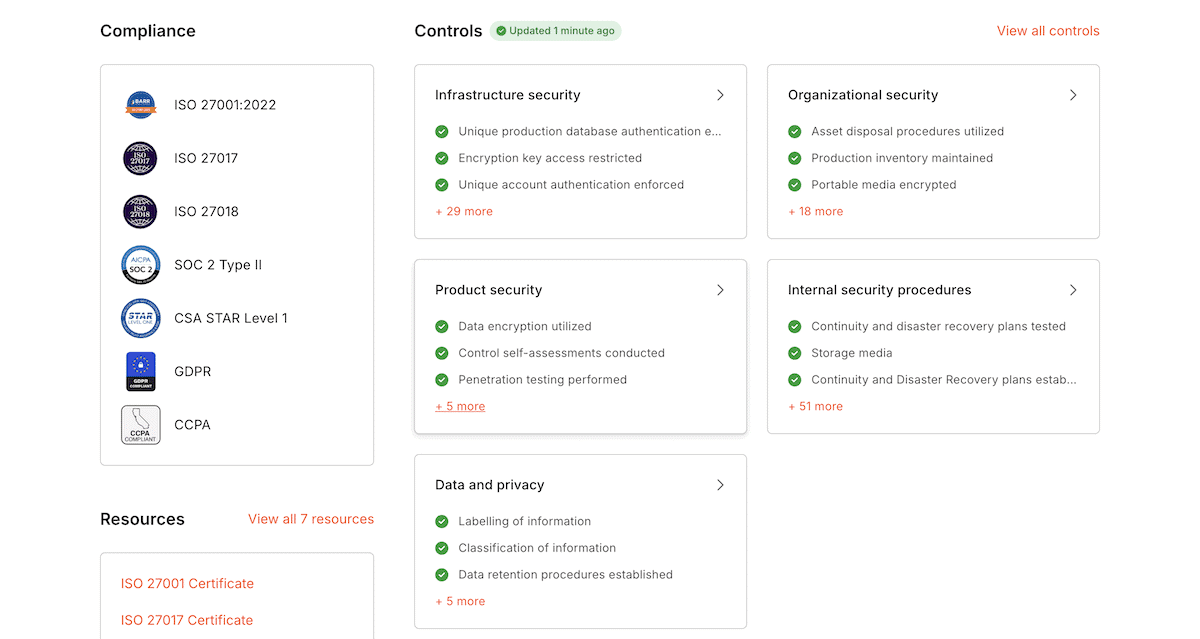Show 29 more infrastructure security controls

coord(463,211)
